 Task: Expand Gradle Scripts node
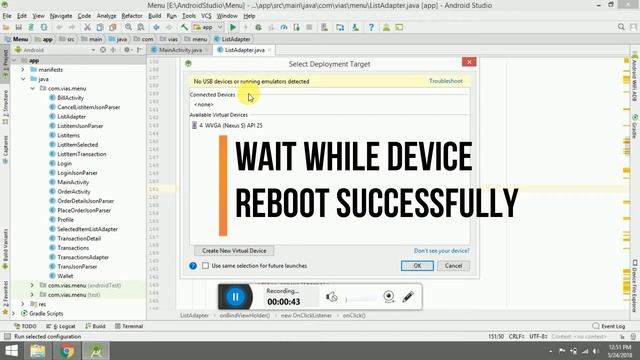(x=14, y=313)
